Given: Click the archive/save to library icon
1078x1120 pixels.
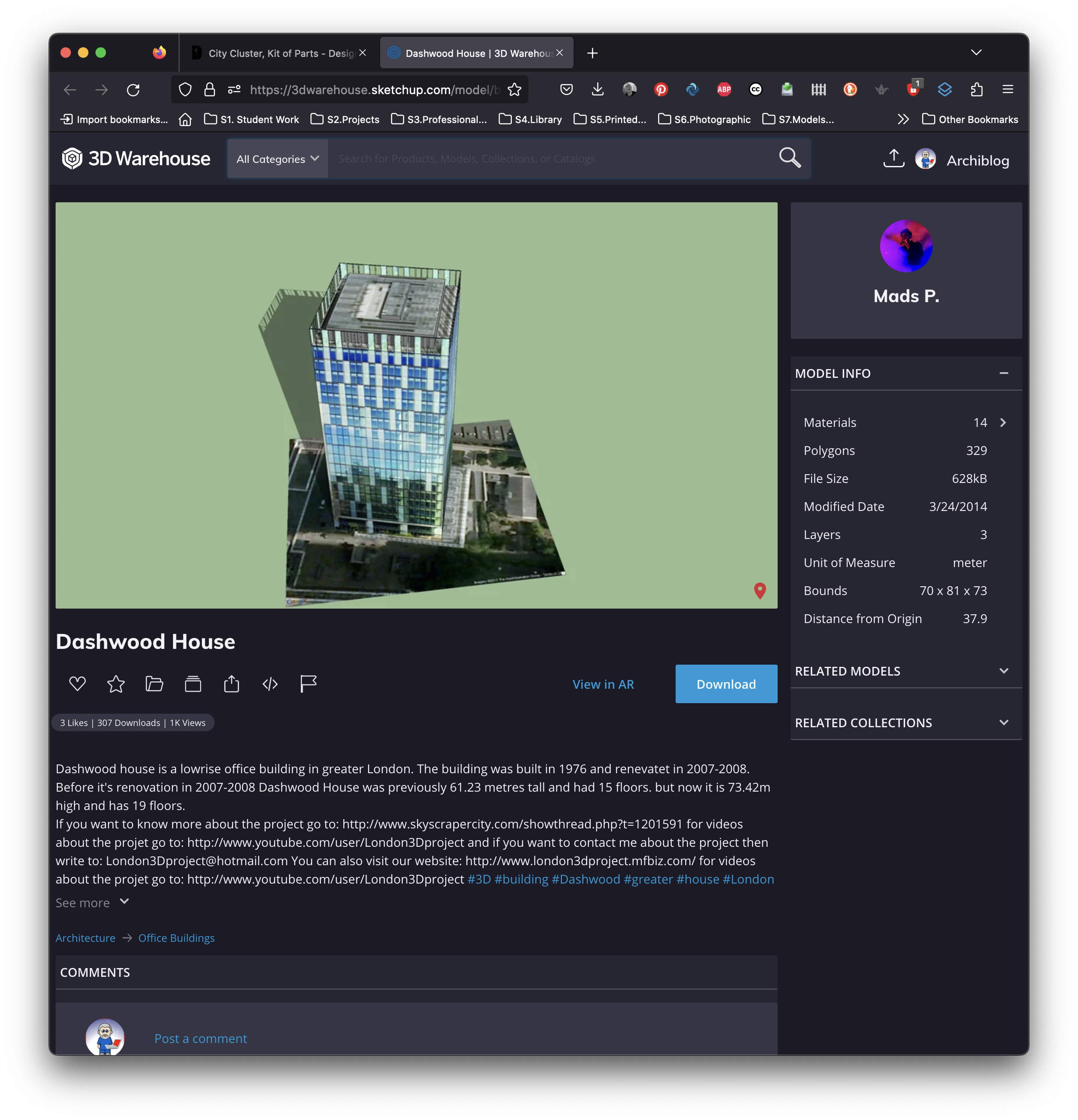Looking at the screenshot, I should 192,684.
